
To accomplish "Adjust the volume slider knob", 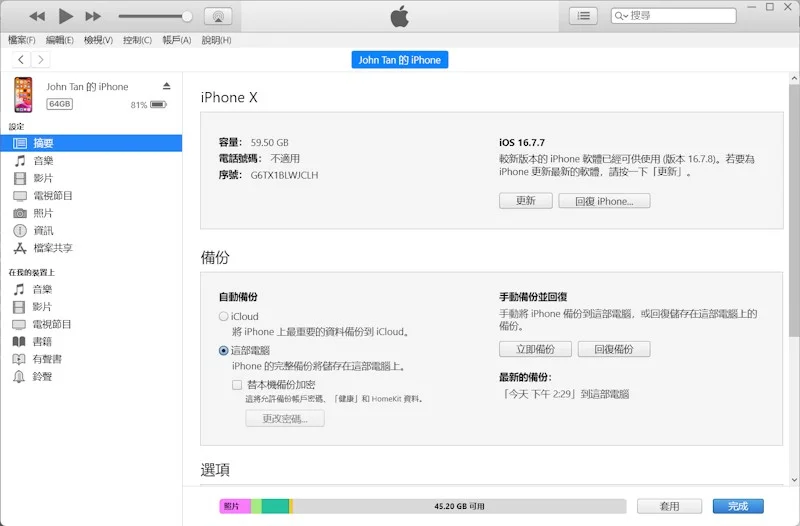I will 187,16.
